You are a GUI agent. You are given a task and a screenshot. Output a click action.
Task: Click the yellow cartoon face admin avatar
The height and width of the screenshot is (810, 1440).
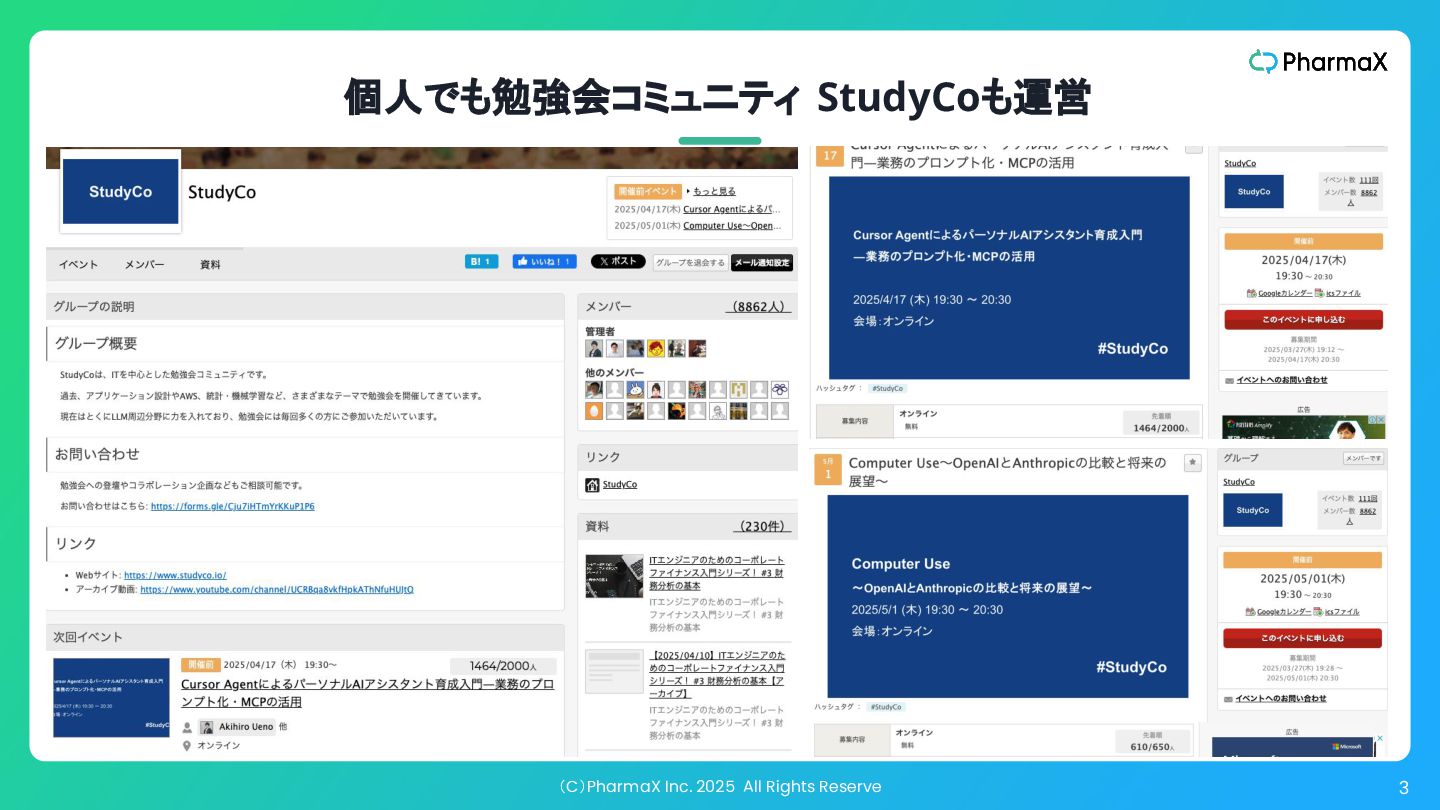(656, 348)
